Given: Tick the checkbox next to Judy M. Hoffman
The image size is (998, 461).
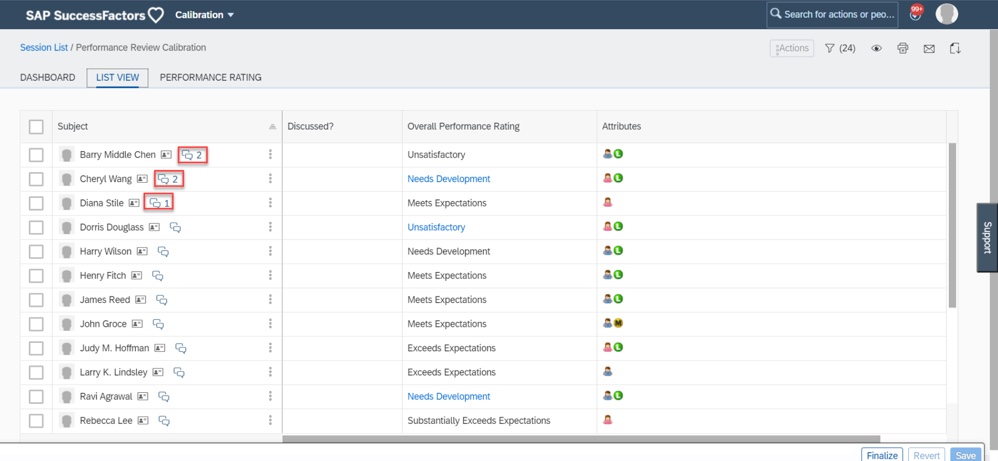Looking at the screenshot, I should [36, 348].
